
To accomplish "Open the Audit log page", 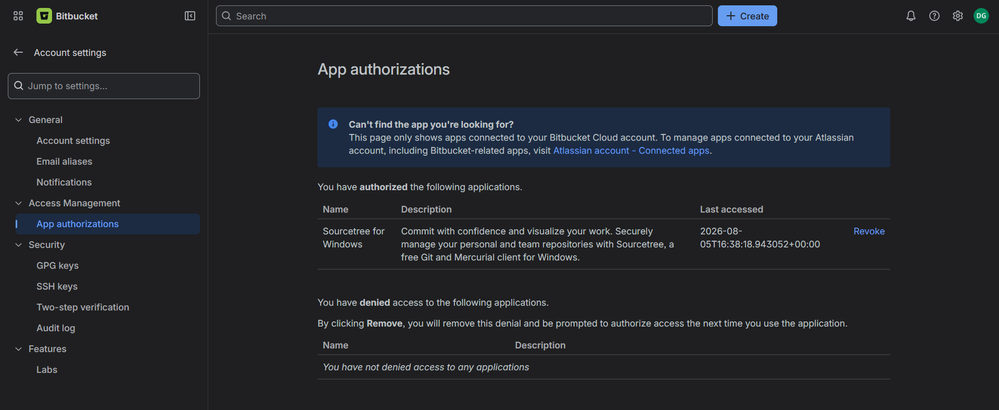I will pos(55,329).
